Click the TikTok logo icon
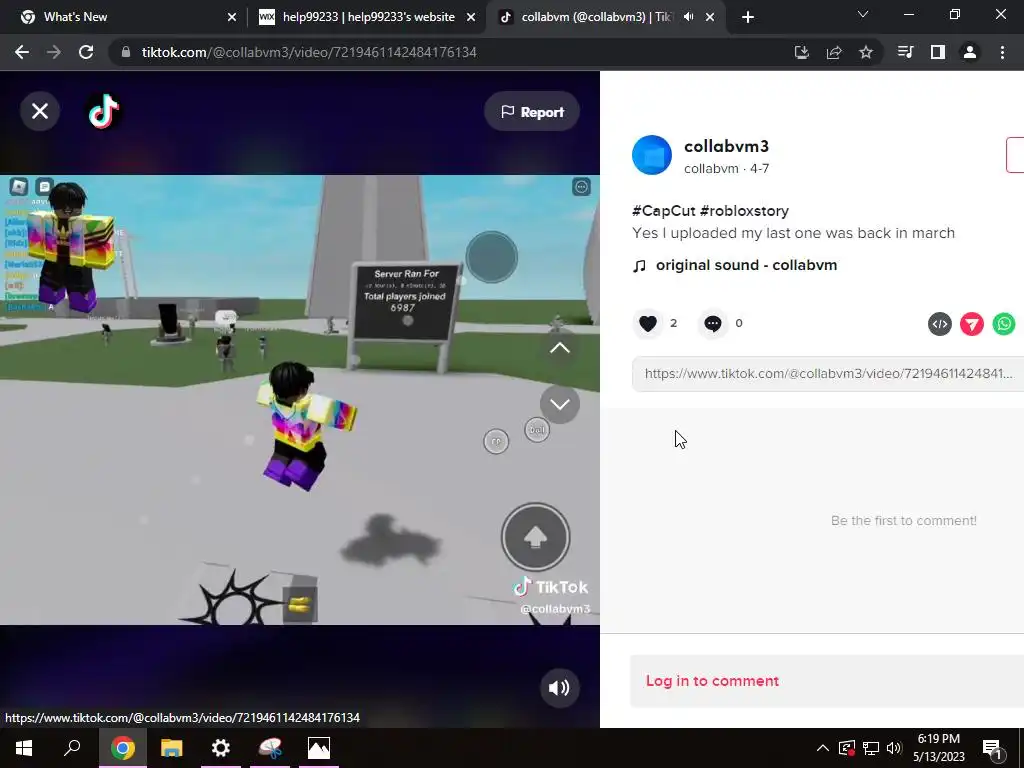 click(104, 111)
